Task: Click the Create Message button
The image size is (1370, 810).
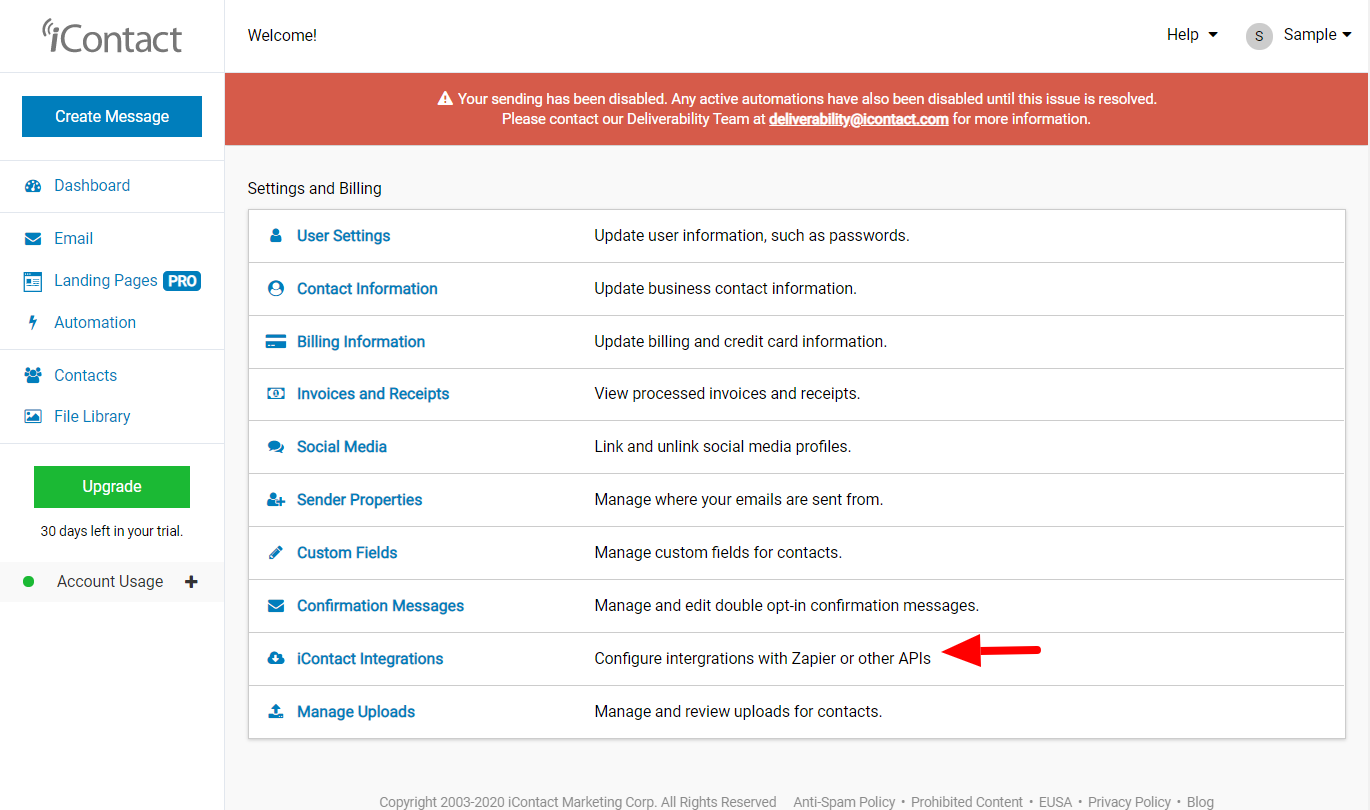Action: coord(112,117)
